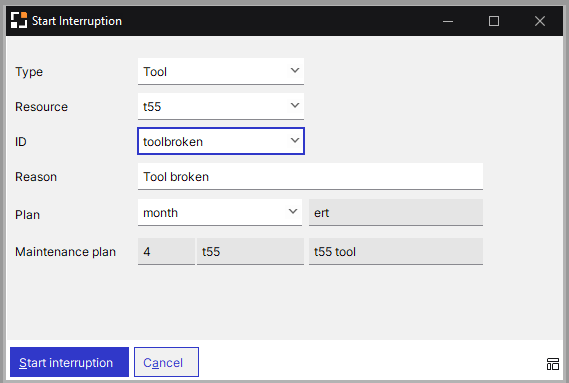Screen dimensions: 569x383
Task: Maximize the Start Interruption window
Action: click(x=494, y=21)
